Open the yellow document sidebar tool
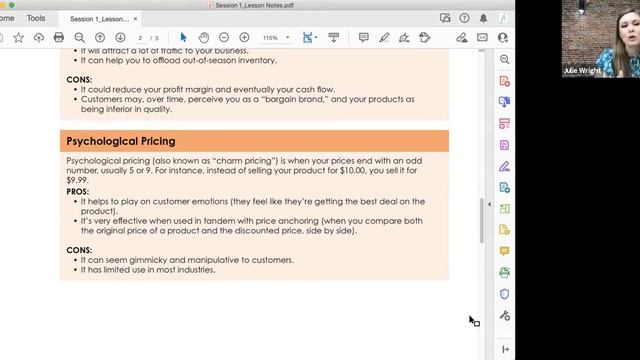This screenshot has width=640, height=360. [x=504, y=230]
